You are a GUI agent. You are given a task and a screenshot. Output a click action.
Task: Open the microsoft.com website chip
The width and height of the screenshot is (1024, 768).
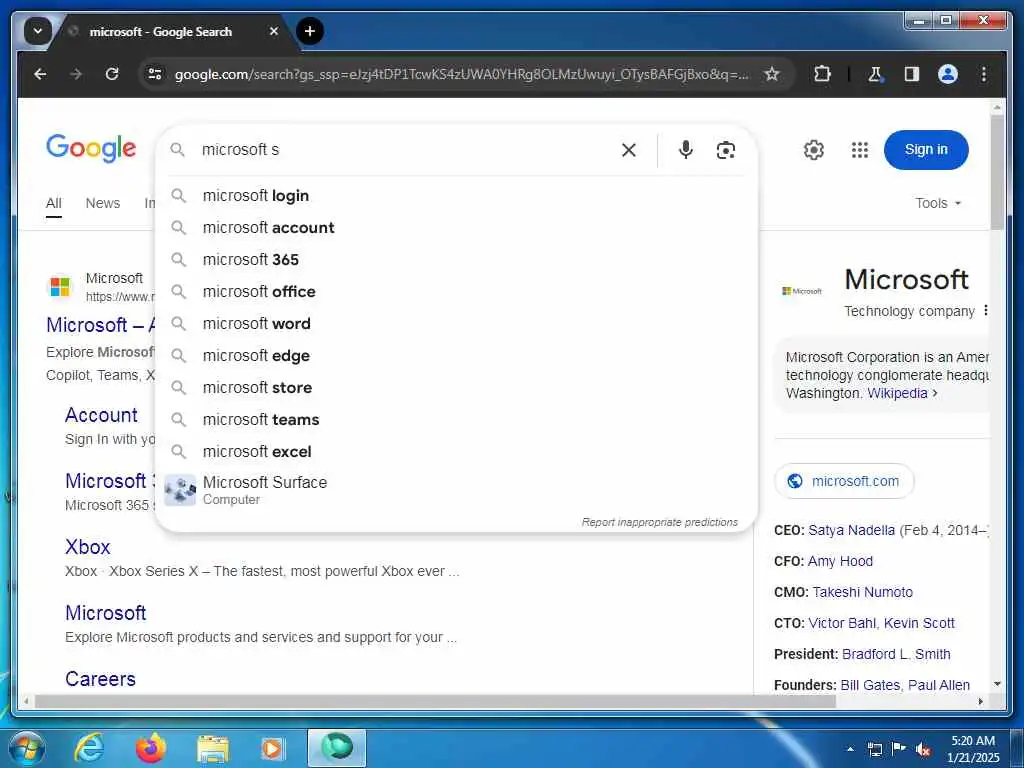844,481
